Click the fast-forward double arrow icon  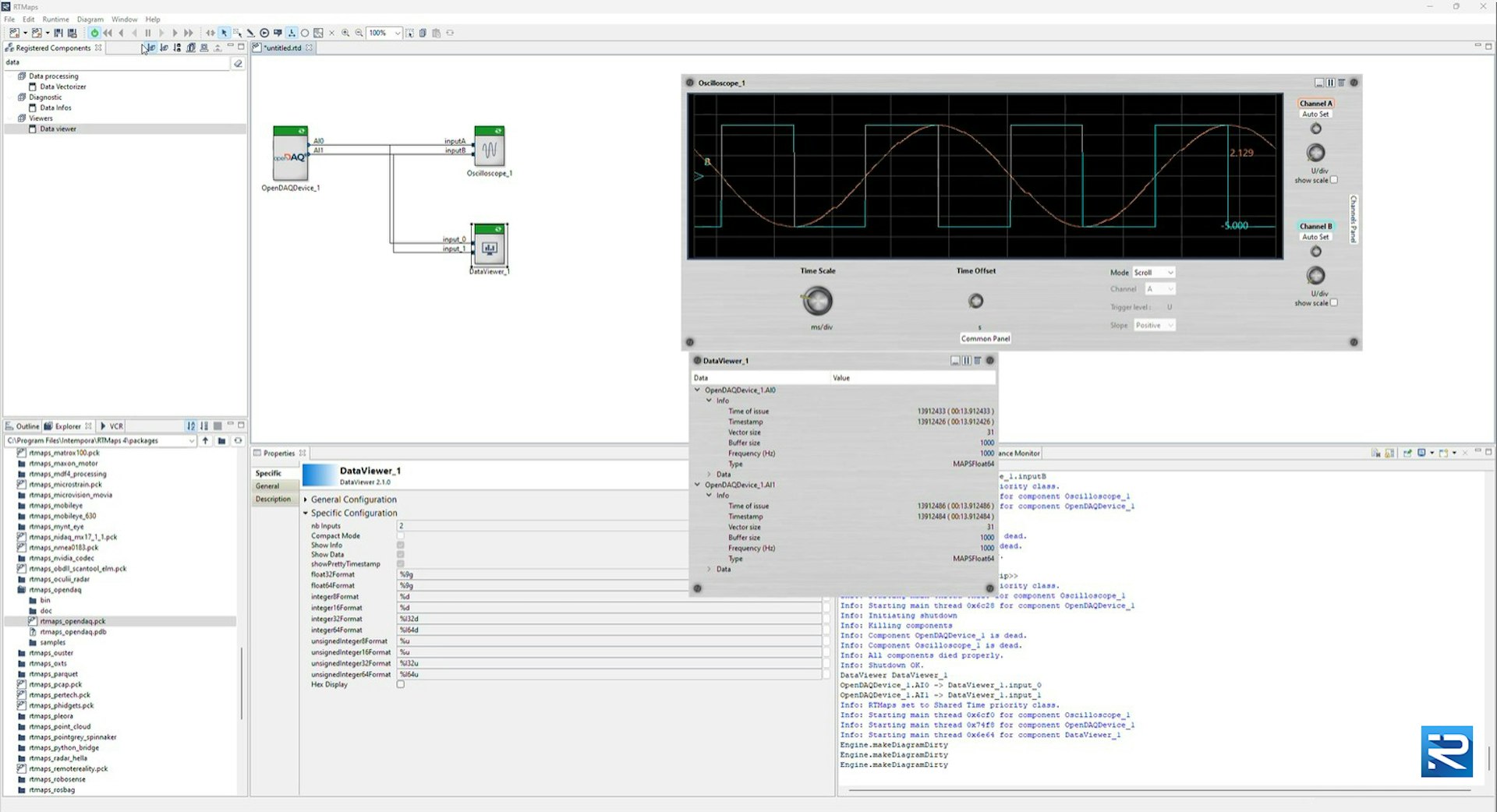(188, 33)
